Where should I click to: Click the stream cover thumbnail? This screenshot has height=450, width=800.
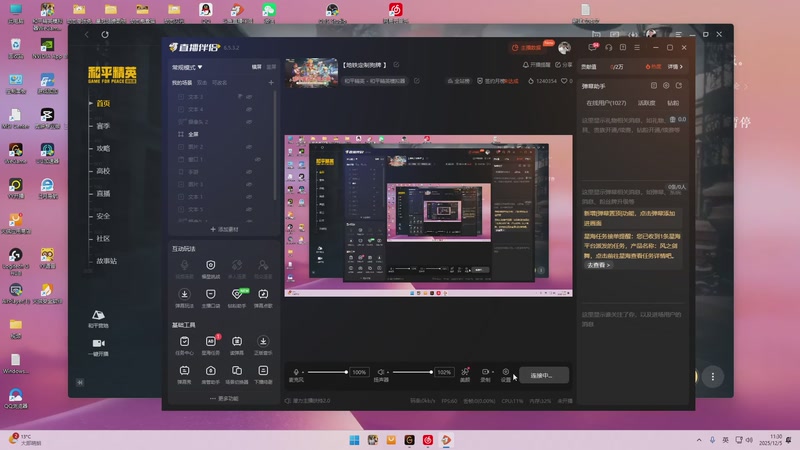(x=311, y=72)
